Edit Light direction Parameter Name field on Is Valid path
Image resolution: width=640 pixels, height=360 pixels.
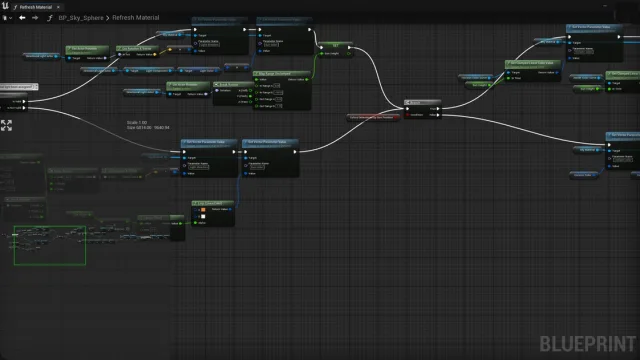(209, 44)
